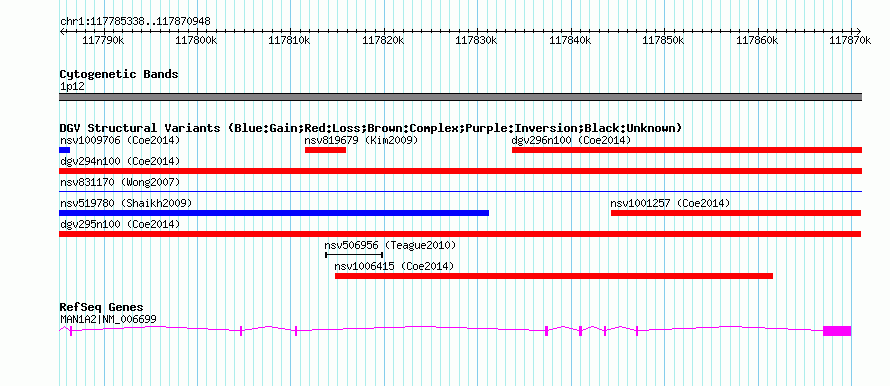This screenshot has width=890, height=386.
Task: Open the DGV Structural Variants track title
Action: (x=371, y=128)
